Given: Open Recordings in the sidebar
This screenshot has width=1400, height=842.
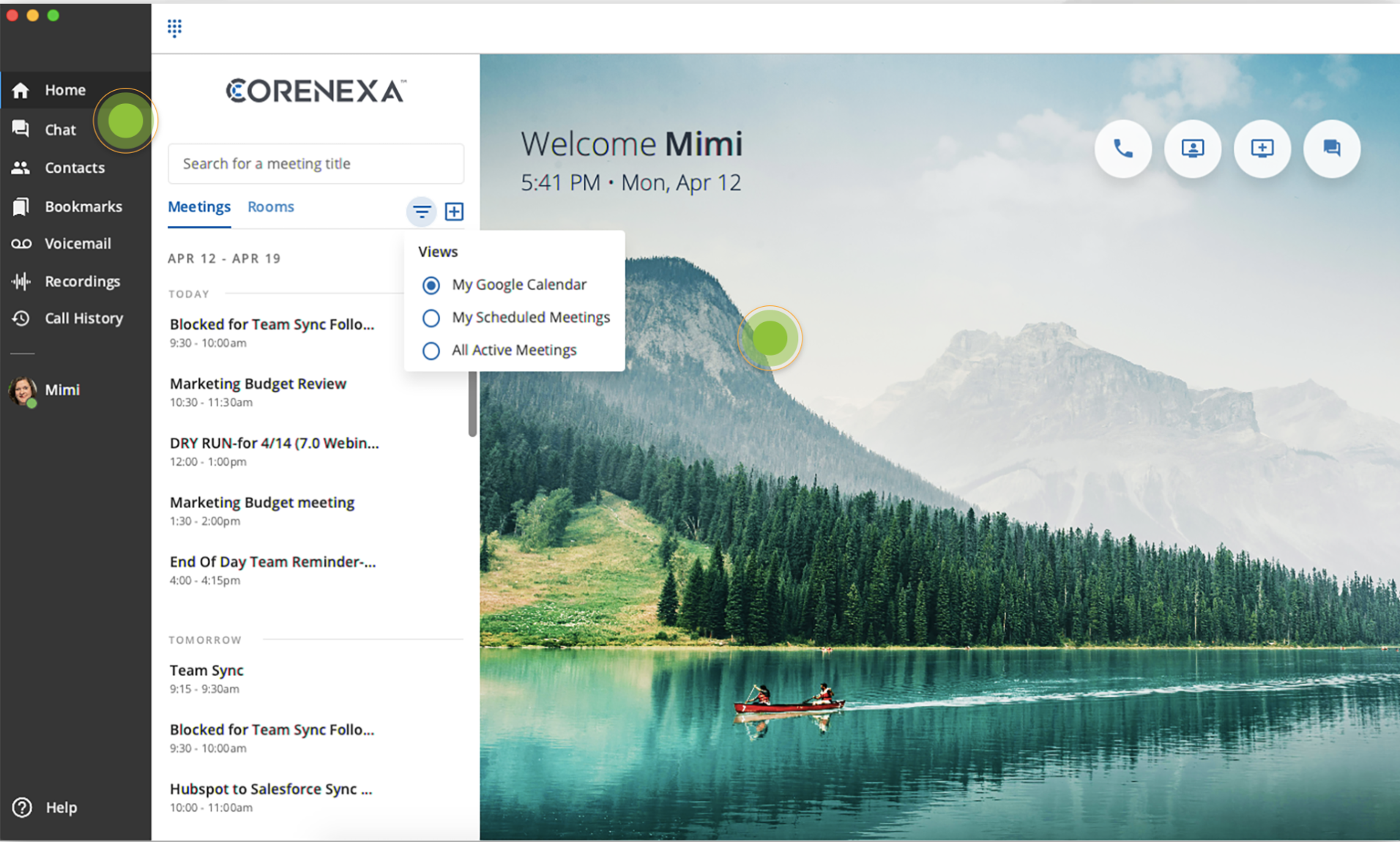Looking at the screenshot, I should (x=81, y=281).
